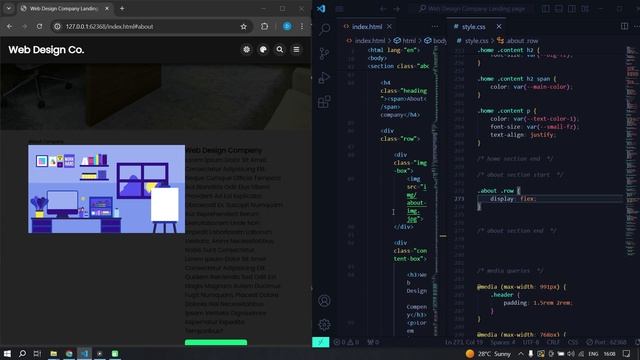
Task: Close the Web Design Company Landing tab
Action: (107, 9)
